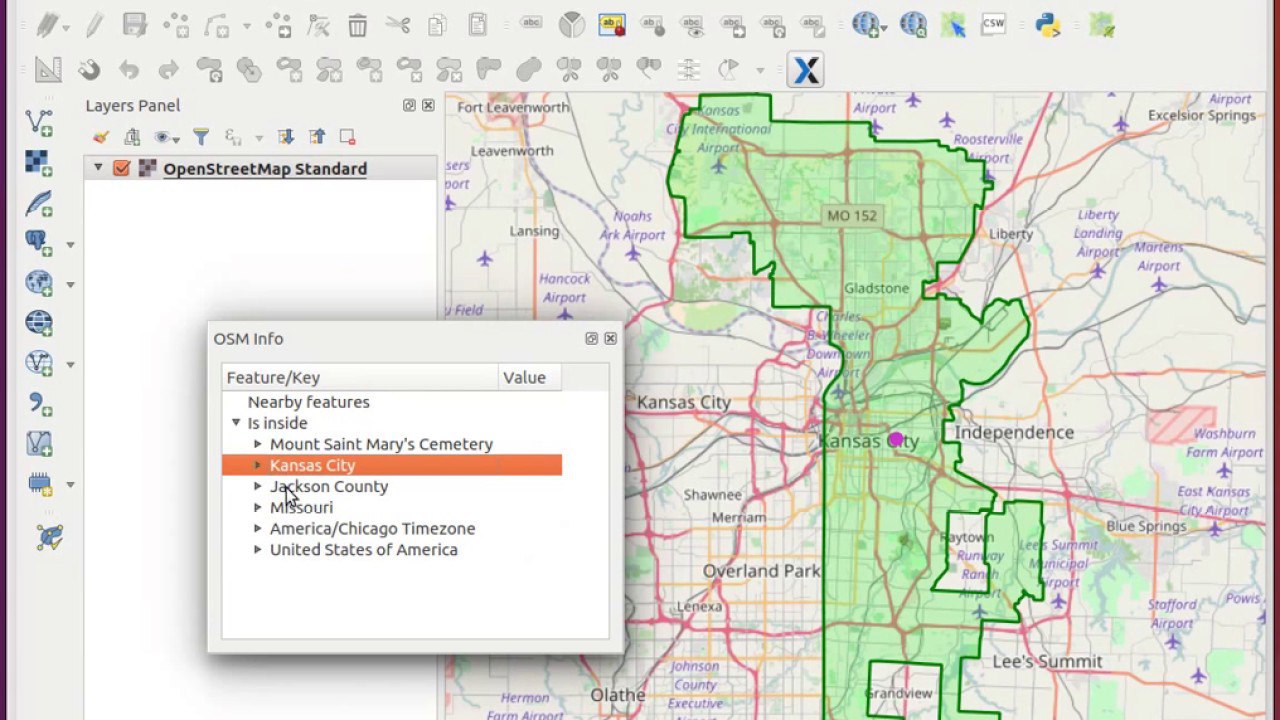Click Expand All in Layers Panel toolbar

286,137
